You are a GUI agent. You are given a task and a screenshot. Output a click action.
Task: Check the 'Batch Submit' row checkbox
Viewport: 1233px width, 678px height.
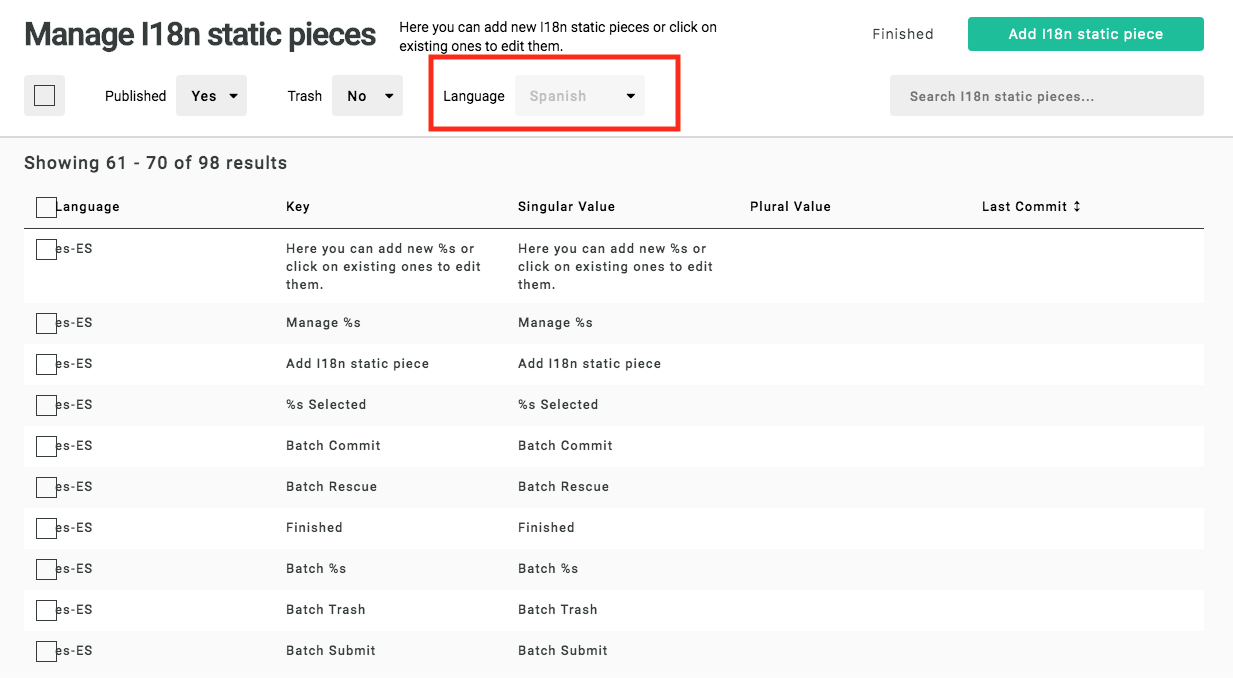click(x=46, y=651)
